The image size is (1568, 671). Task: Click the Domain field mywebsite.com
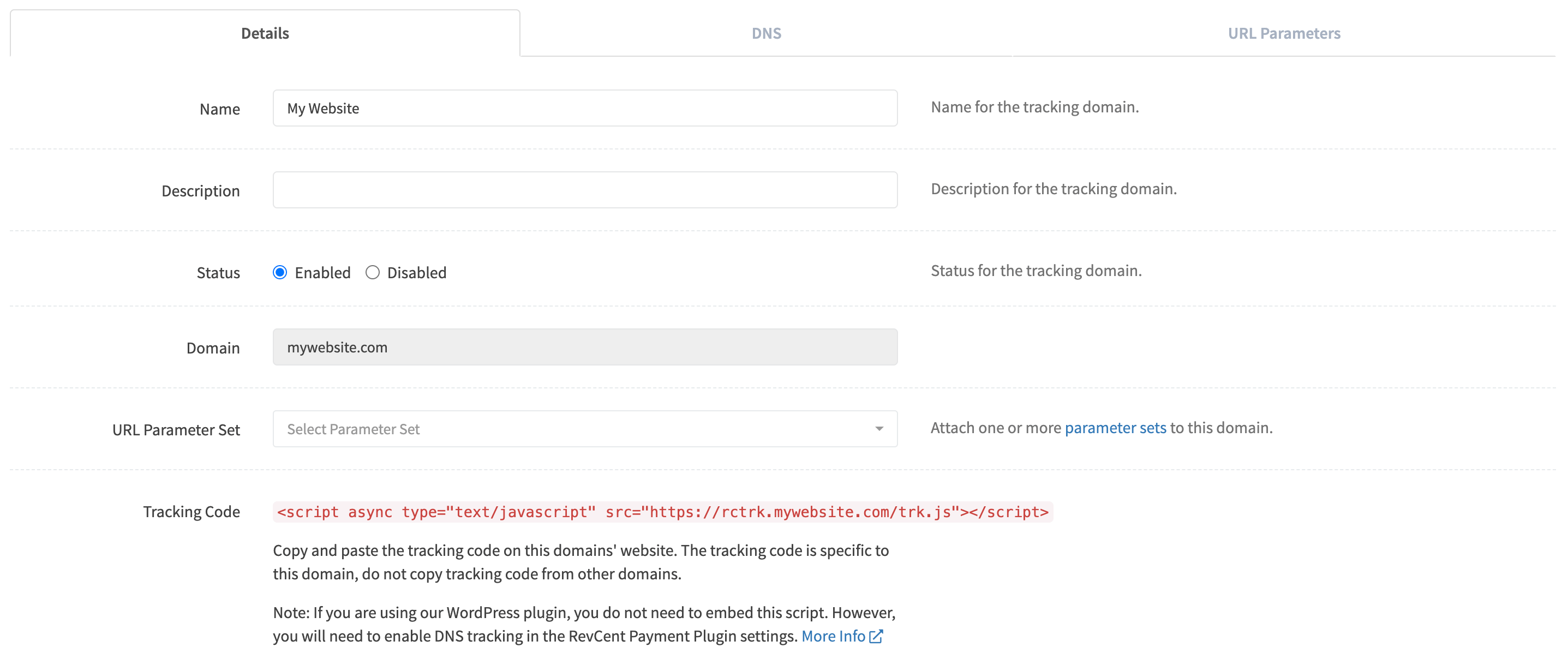[585, 347]
